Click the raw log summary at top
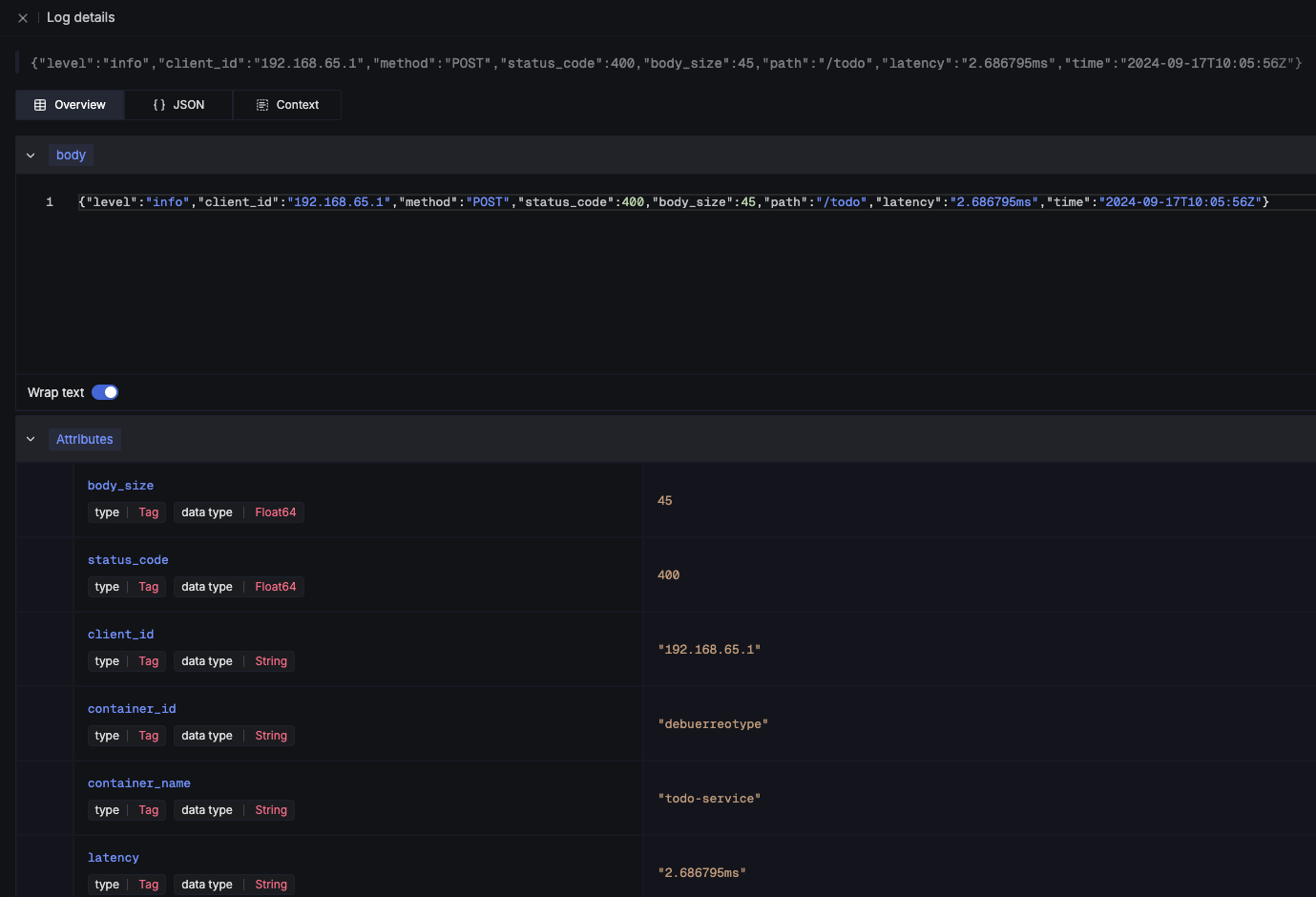The image size is (1316, 897). (x=666, y=63)
